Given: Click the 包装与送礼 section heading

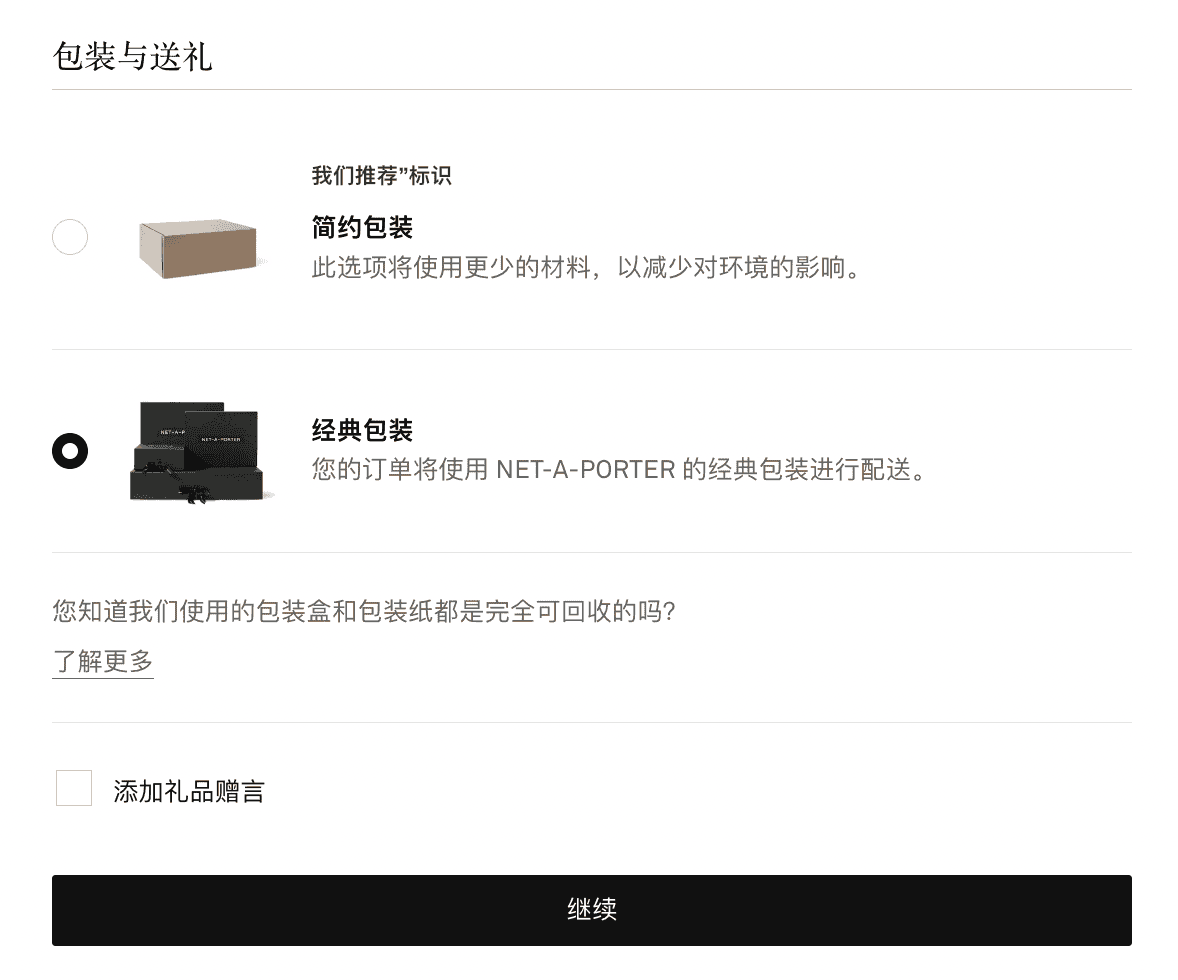Looking at the screenshot, I should pyautogui.click(x=132, y=56).
